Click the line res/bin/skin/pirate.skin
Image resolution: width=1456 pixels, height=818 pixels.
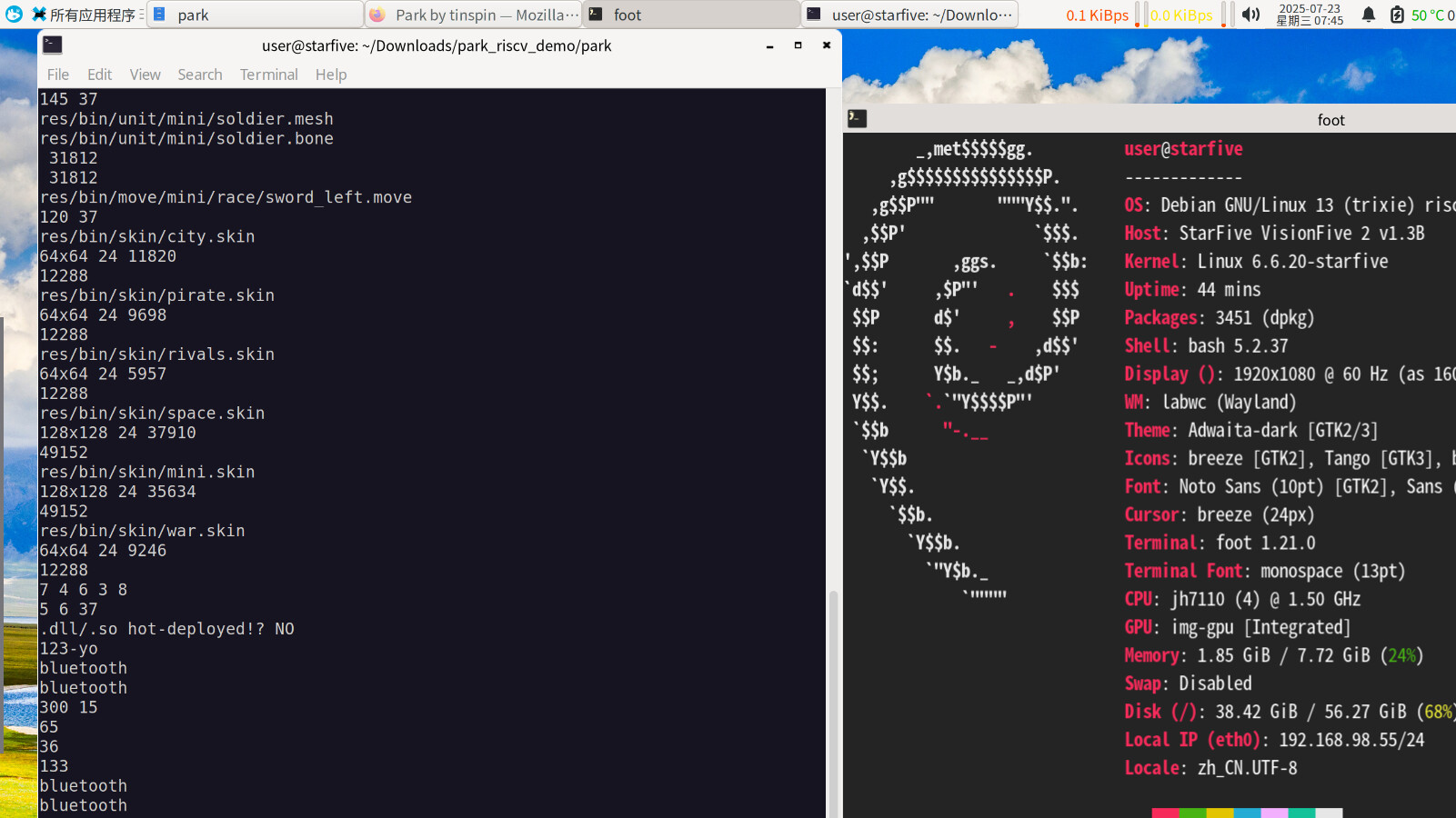pyautogui.click(x=156, y=295)
